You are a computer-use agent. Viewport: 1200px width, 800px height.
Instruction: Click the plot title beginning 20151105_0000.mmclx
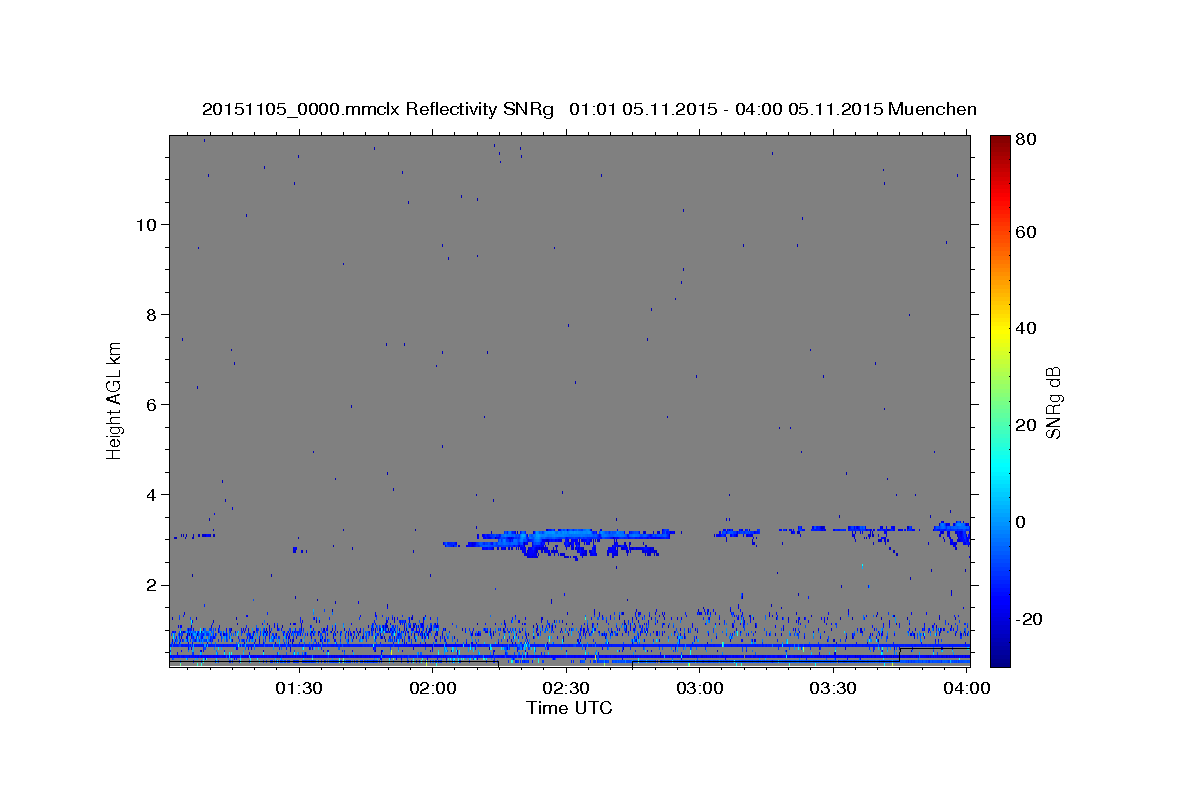click(589, 109)
